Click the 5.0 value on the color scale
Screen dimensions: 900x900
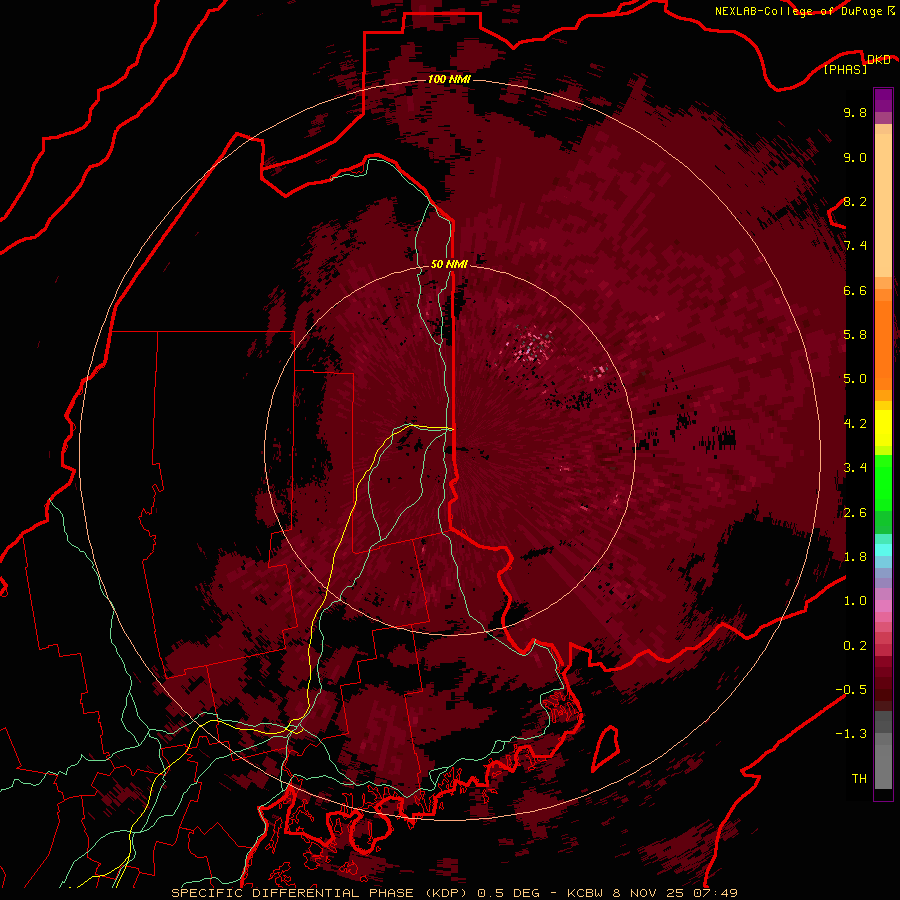pyautogui.click(x=855, y=379)
